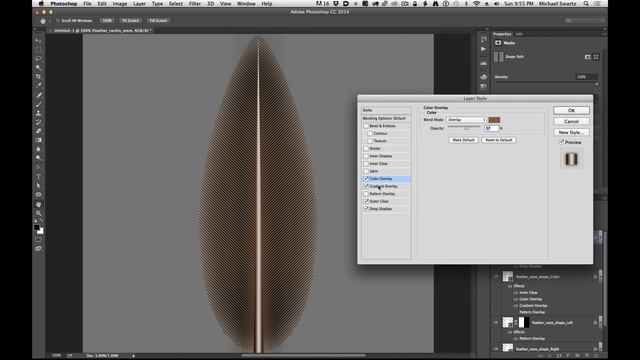This screenshot has height=360, width=640.
Task: Select the Crop tool
Action: click(x=38, y=76)
